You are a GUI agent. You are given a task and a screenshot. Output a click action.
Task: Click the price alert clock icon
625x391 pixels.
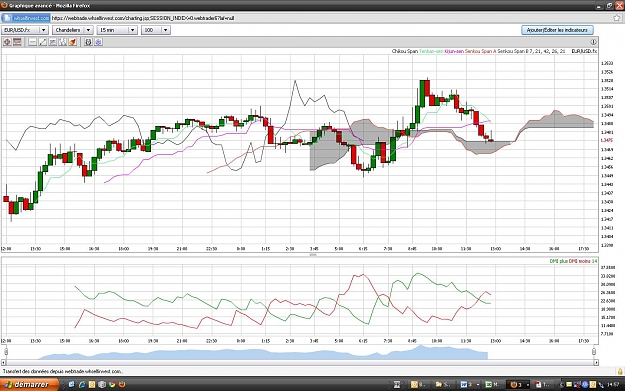point(88,42)
